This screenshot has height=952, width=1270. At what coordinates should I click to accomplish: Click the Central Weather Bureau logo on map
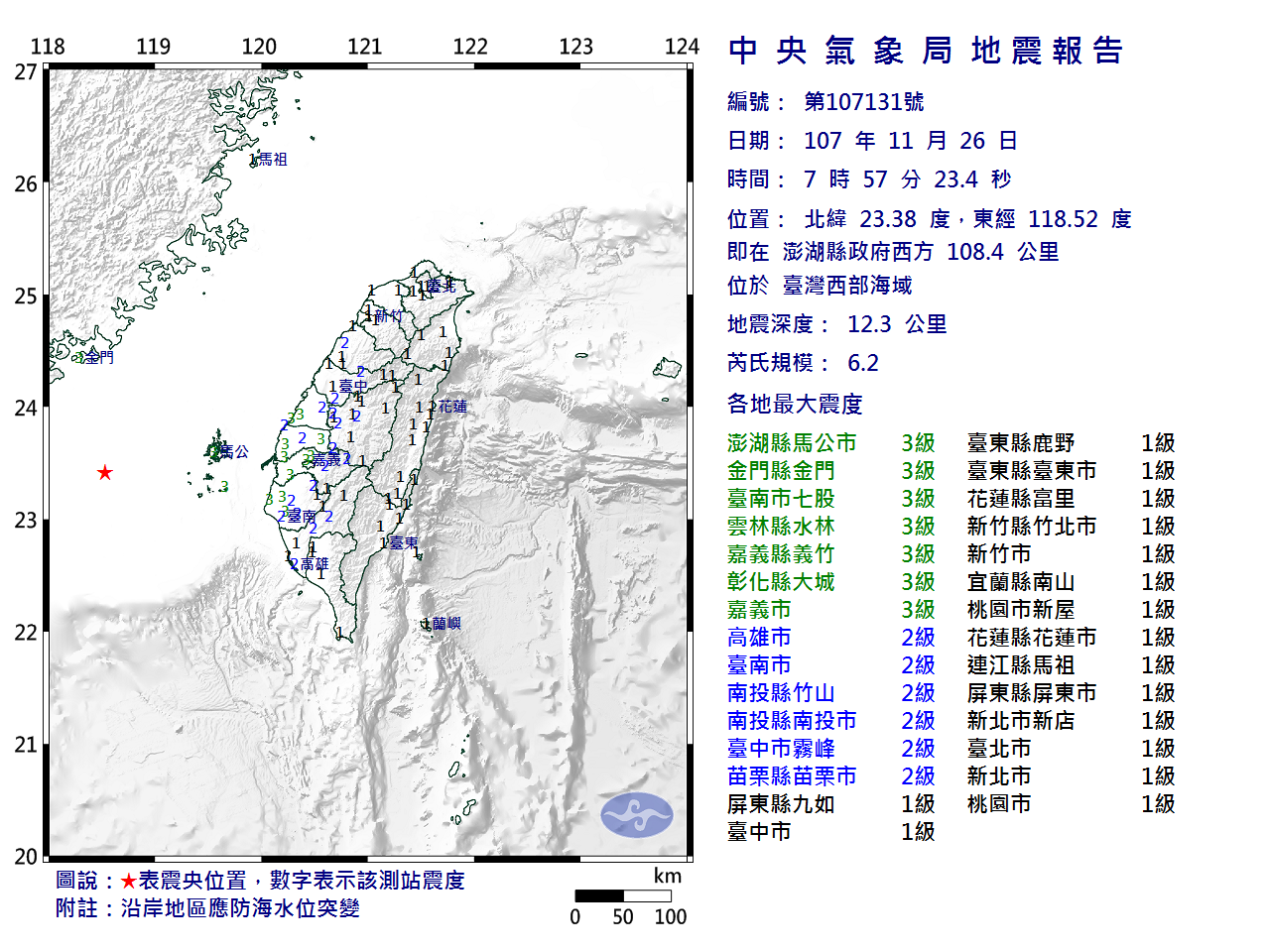(x=637, y=815)
